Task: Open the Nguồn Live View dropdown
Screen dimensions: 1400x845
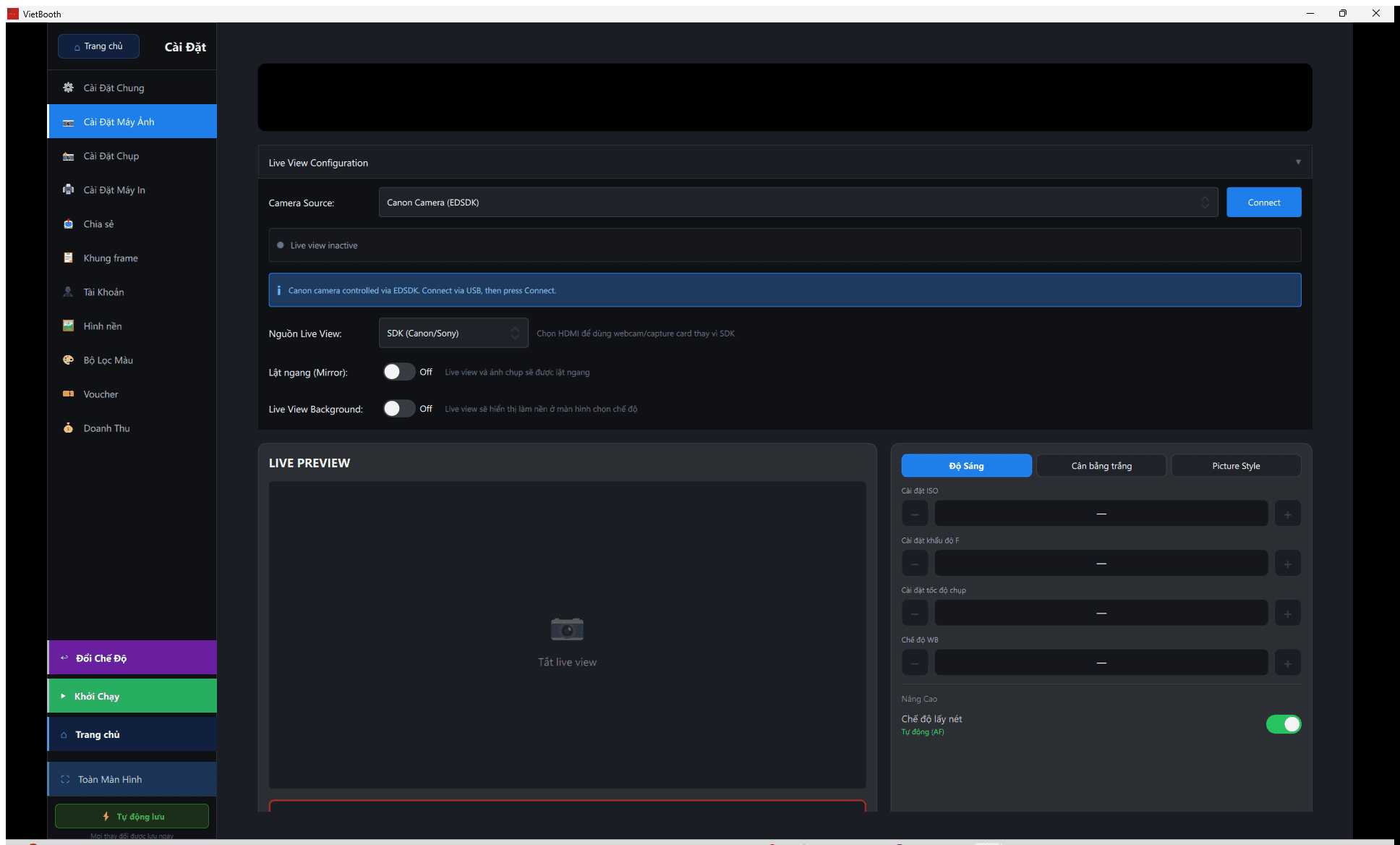Action: (x=453, y=334)
